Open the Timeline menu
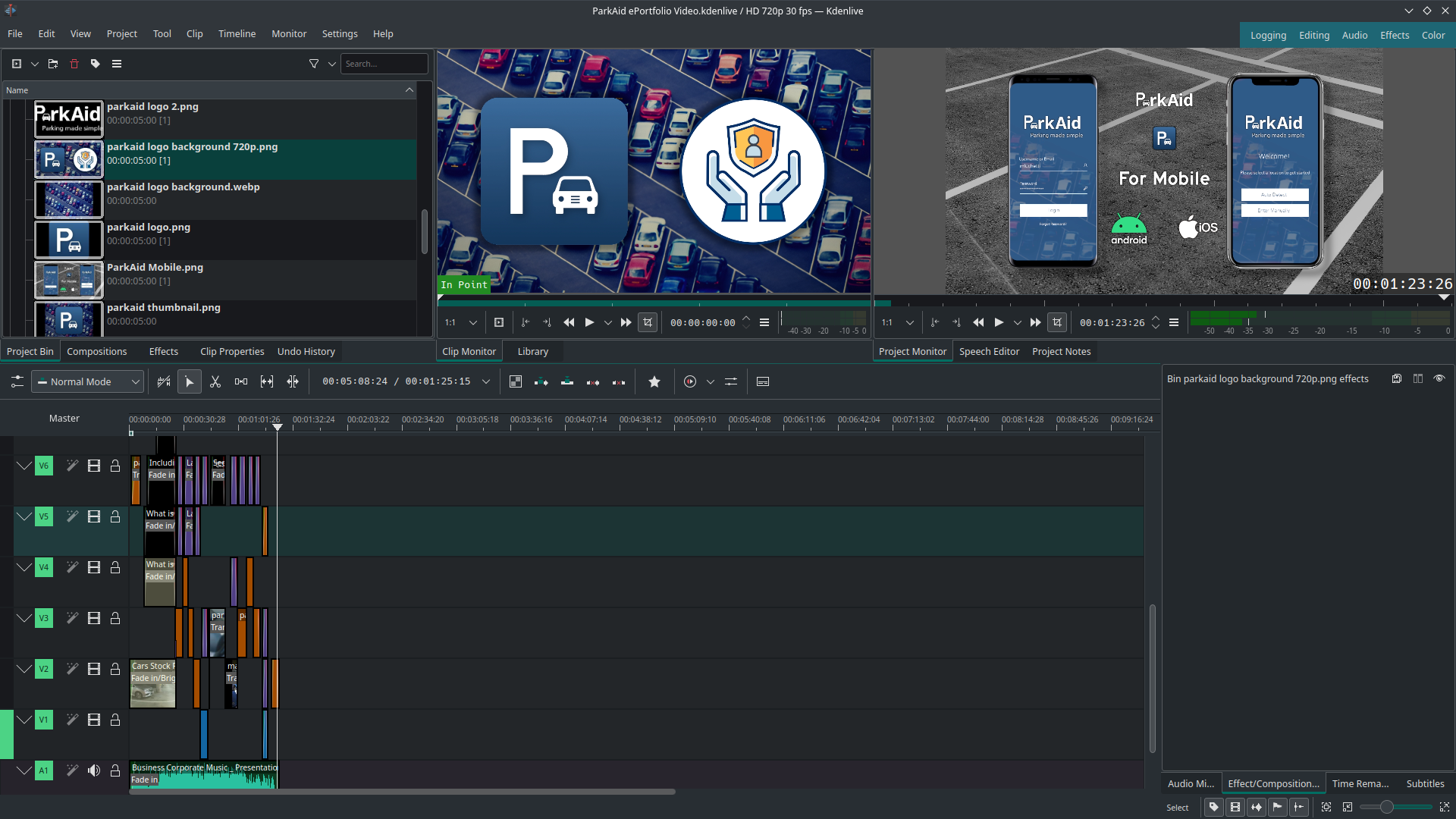The width and height of the screenshot is (1456, 819). coord(237,33)
